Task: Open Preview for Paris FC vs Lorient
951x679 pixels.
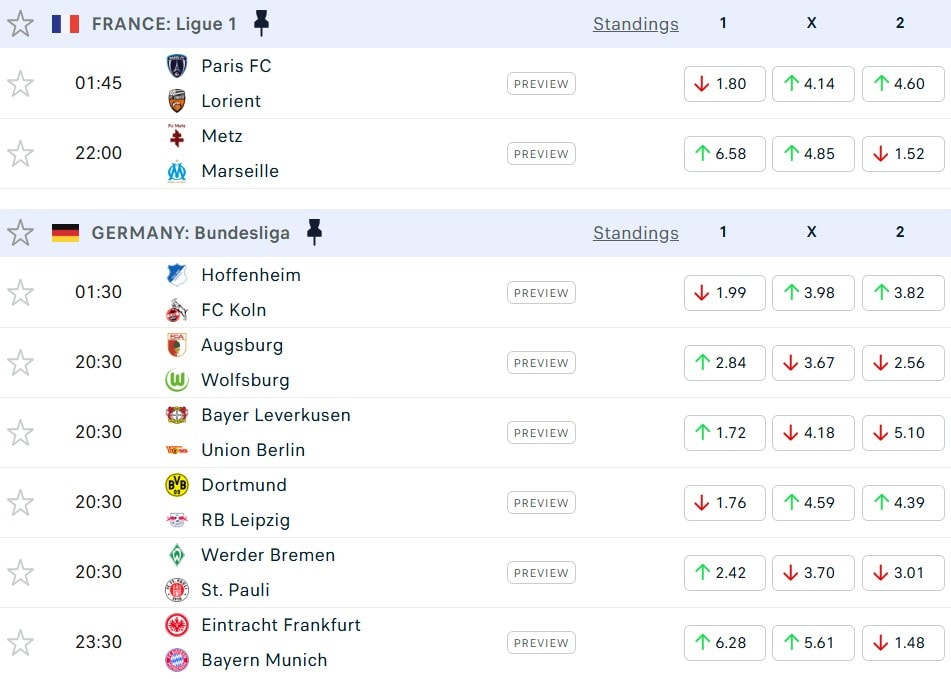Action: (541, 84)
